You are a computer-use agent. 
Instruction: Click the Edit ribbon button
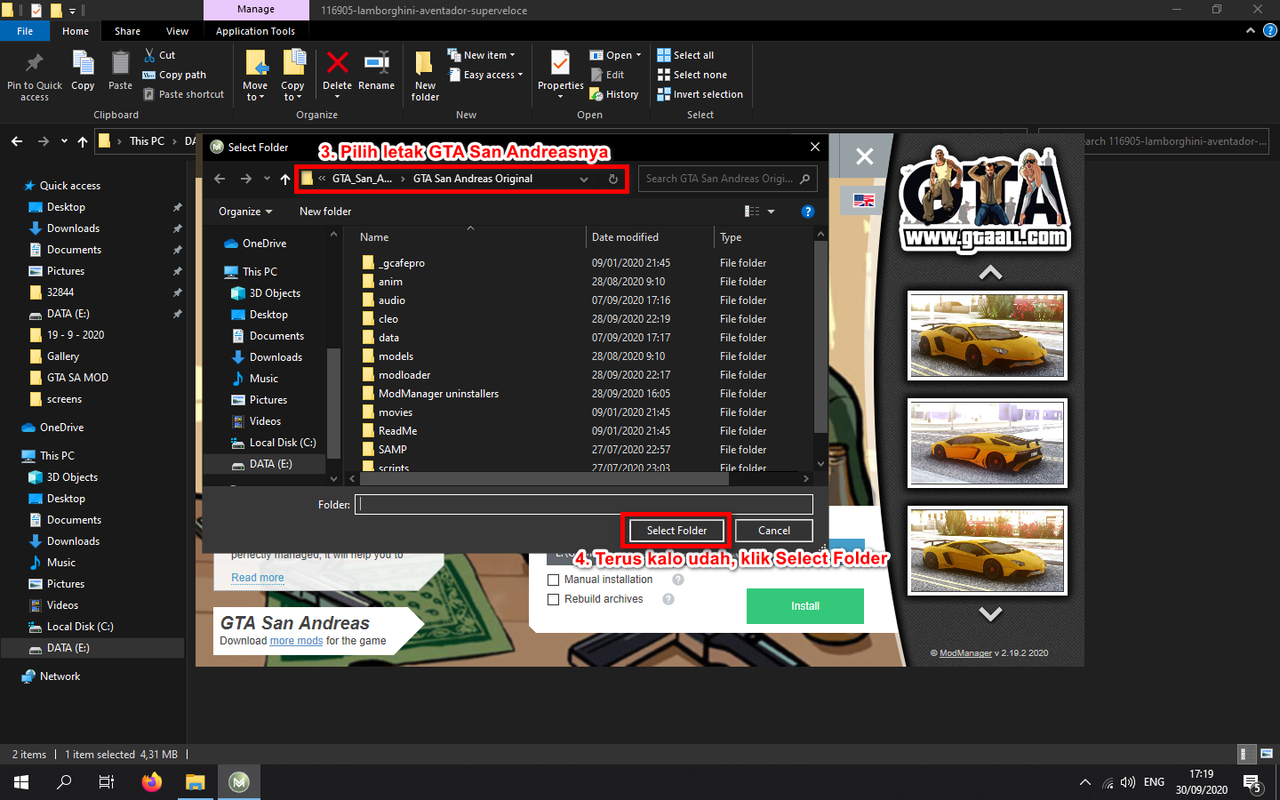[606, 75]
